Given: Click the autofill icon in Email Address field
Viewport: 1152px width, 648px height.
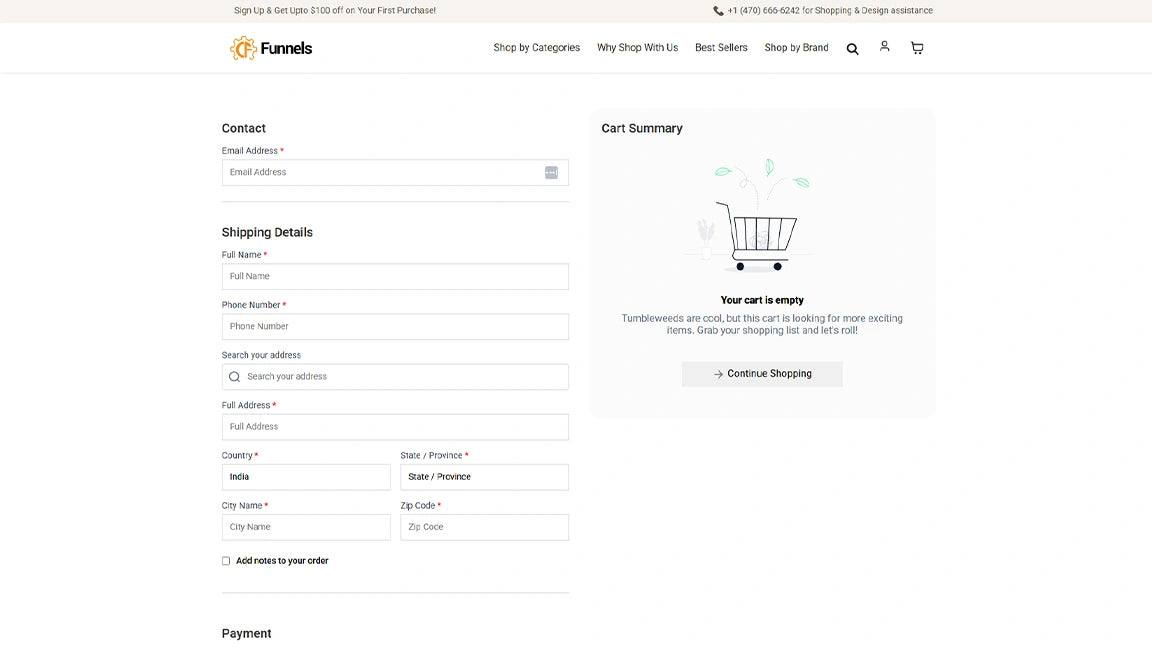Looking at the screenshot, I should pyautogui.click(x=551, y=173).
